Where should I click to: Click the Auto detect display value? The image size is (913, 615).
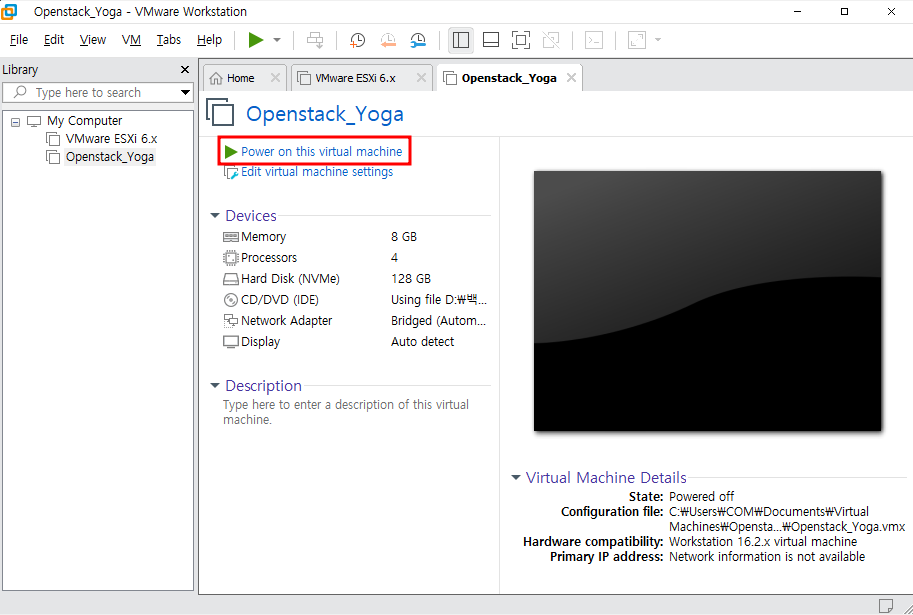pos(423,342)
